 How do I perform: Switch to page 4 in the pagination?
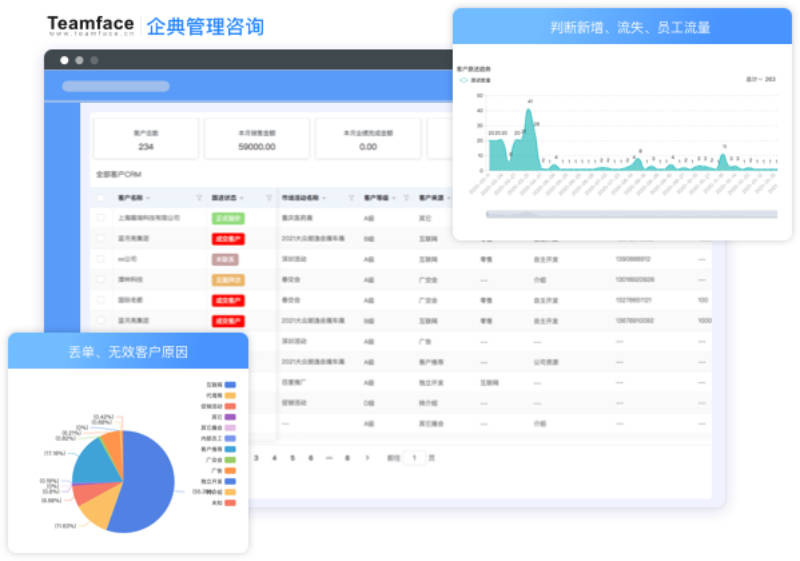coord(274,457)
